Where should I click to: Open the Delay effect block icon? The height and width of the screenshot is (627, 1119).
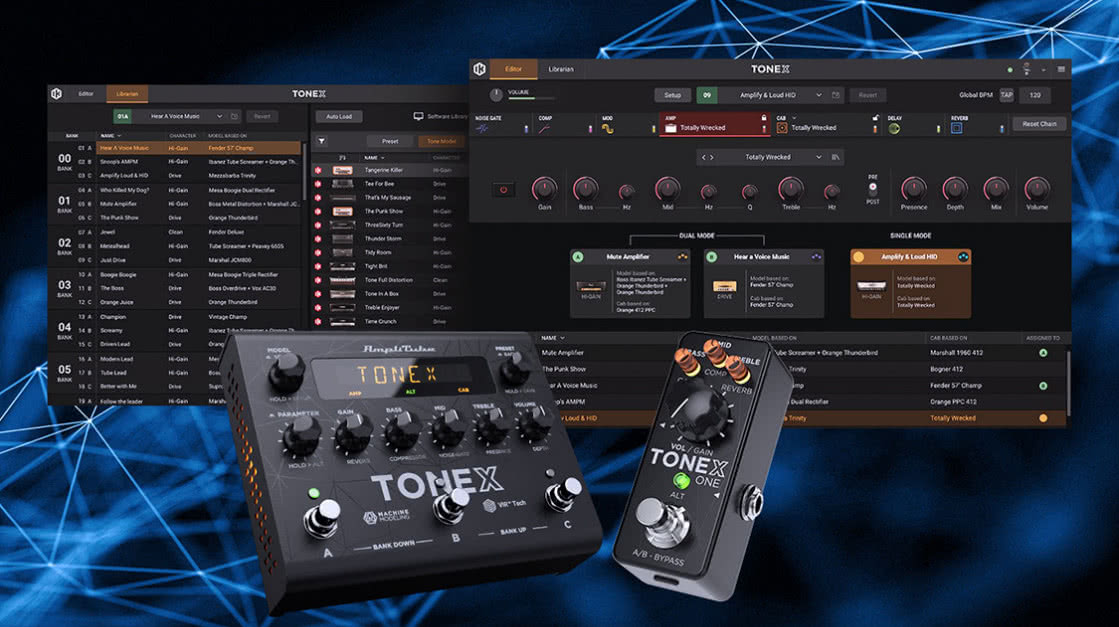tap(893, 128)
